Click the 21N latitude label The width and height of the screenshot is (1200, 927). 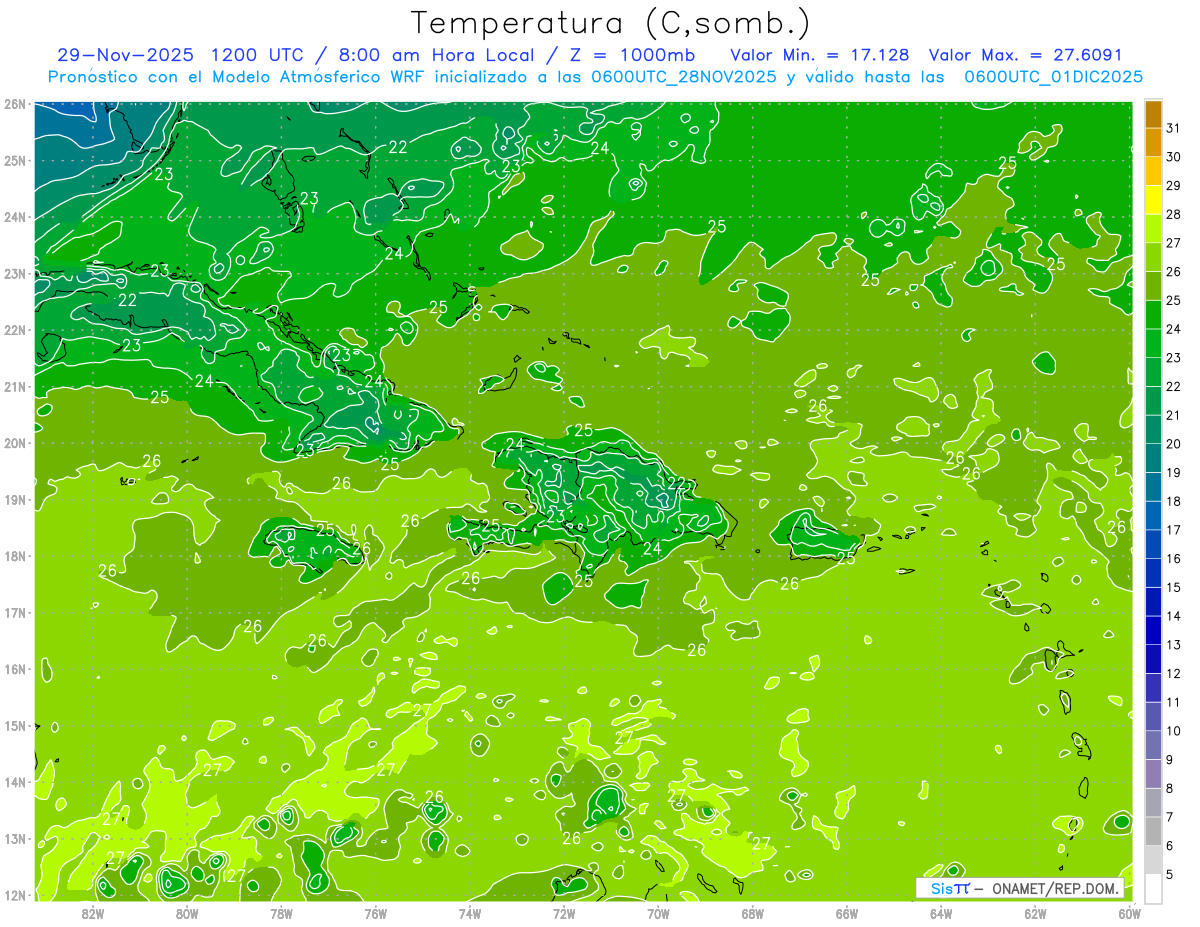[15, 386]
